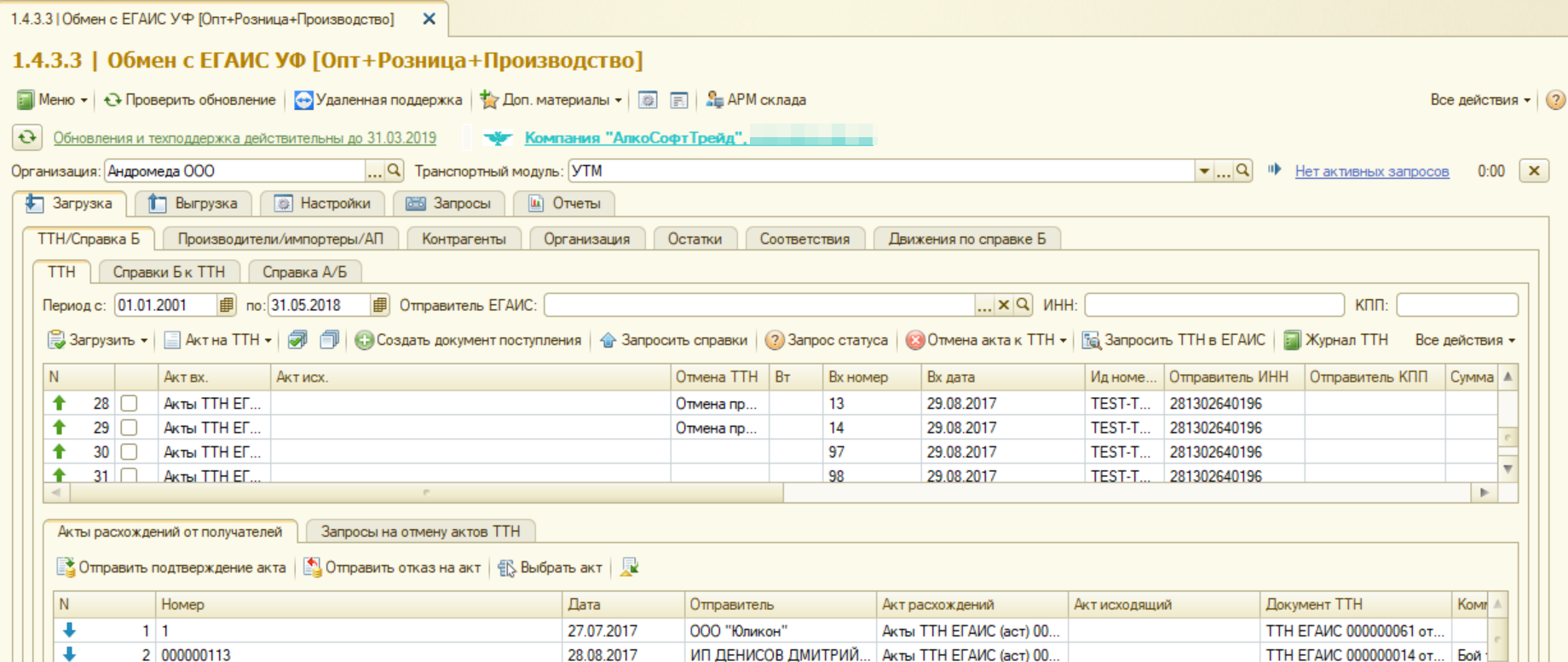Toggle checkbox in row 30
The width and height of the screenshot is (1568, 662).
coord(129,452)
